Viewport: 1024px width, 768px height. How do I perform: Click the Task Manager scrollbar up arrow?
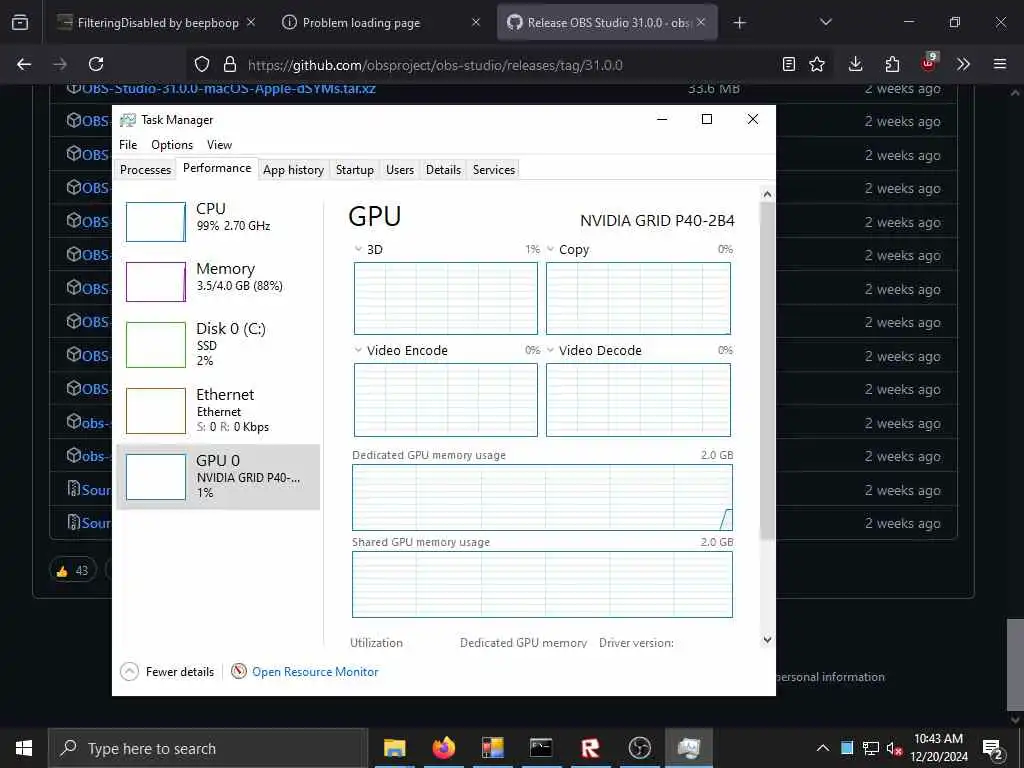pos(767,194)
